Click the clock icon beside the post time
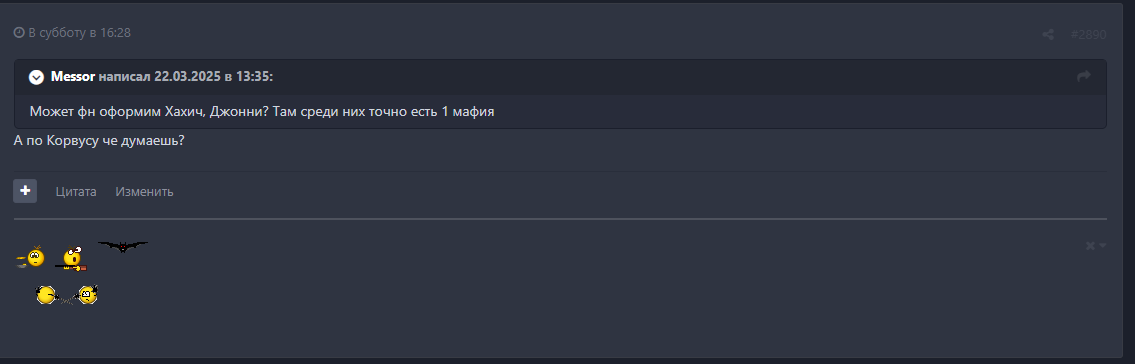The height and width of the screenshot is (364, 1135). (x=19, y=33)
